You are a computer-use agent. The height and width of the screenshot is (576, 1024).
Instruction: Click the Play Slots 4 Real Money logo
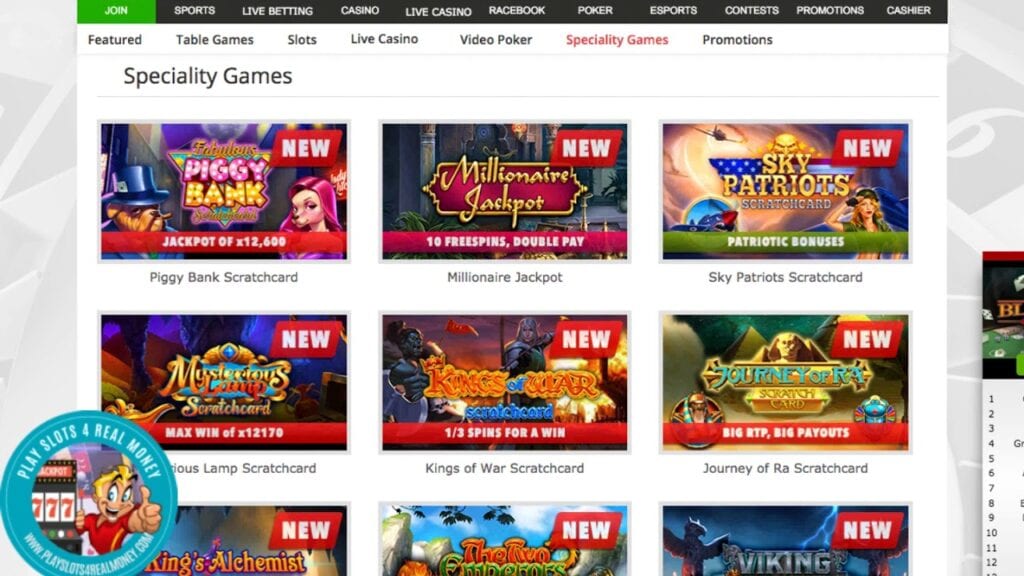click(88, 494)
